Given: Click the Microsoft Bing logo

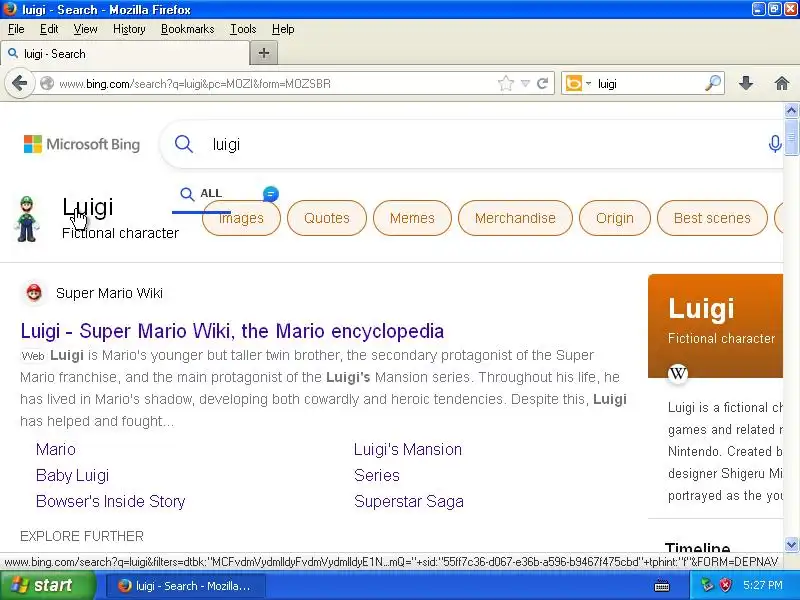Looking at the screenshot, I should [x=82, y=144].
